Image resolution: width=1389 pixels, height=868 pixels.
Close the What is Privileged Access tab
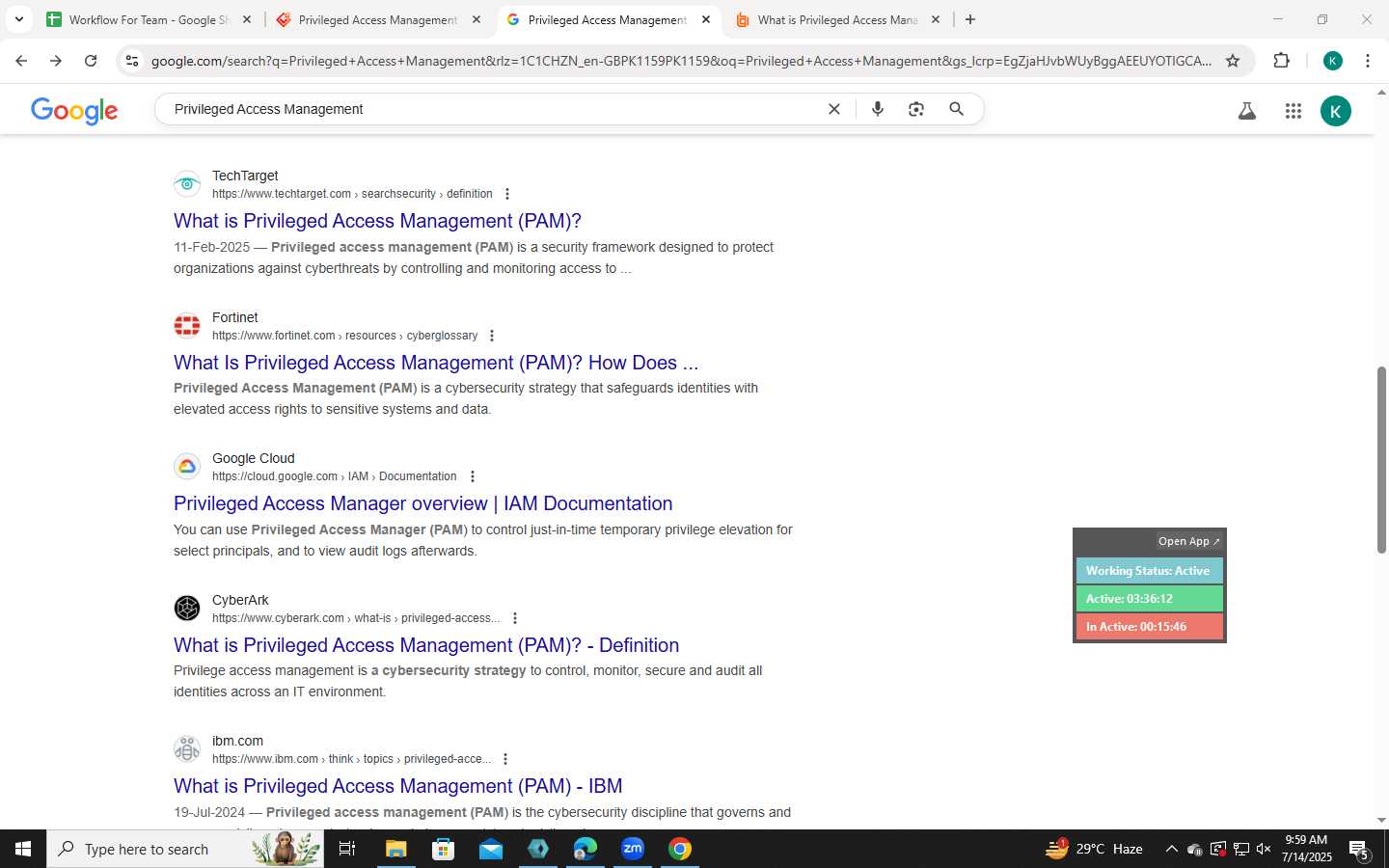click(x=936, y=19)
